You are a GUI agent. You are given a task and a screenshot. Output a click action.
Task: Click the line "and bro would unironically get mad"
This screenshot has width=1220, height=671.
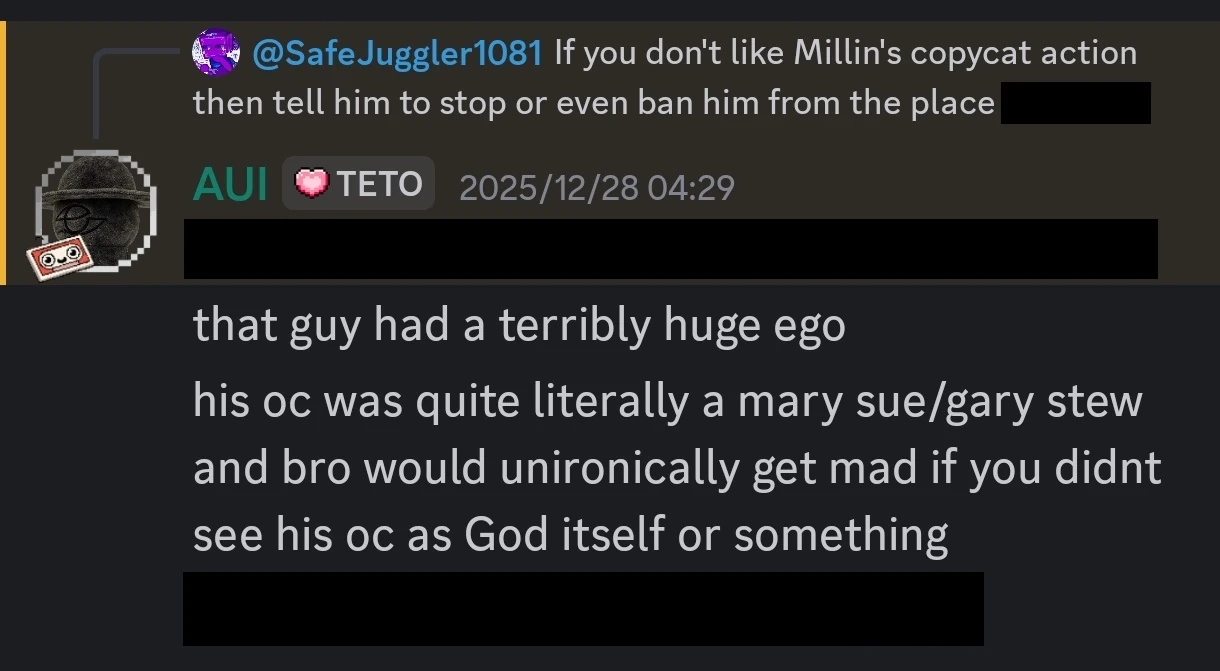coord(676,468)
